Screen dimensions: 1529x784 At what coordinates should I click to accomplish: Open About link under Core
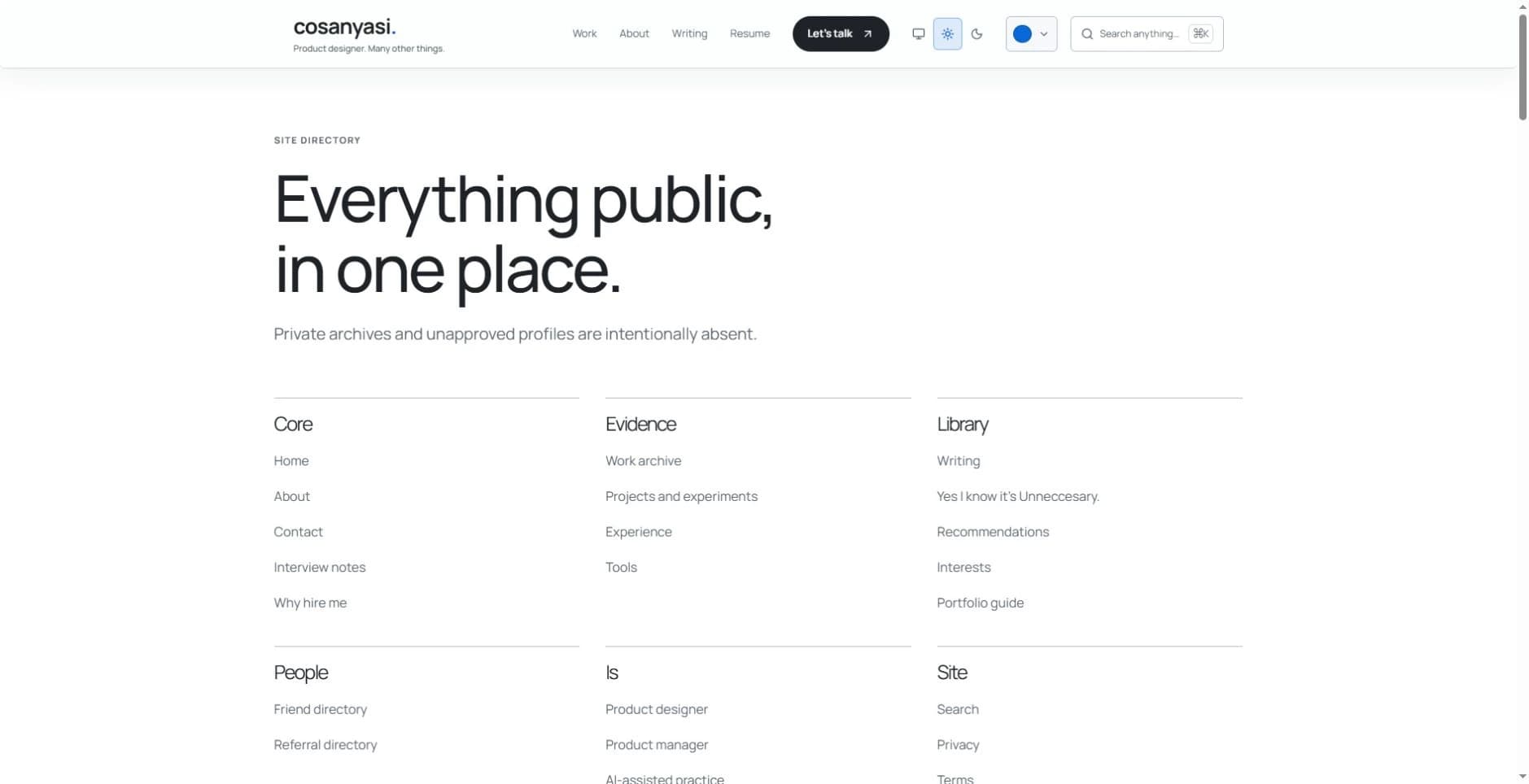click(x=292, y=496)
